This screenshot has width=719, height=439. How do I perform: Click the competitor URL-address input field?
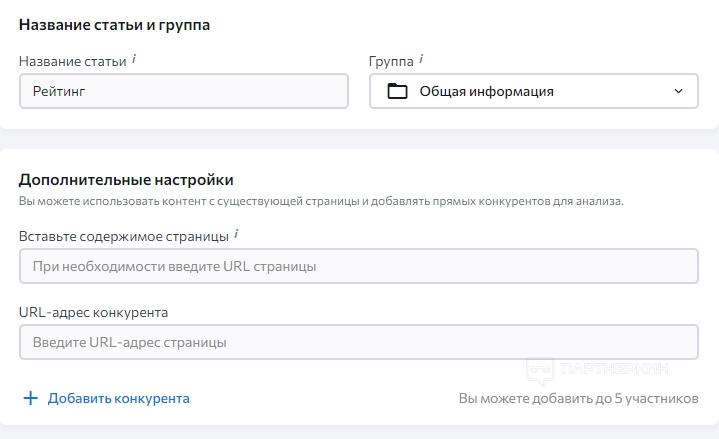[x=358, y=342]
